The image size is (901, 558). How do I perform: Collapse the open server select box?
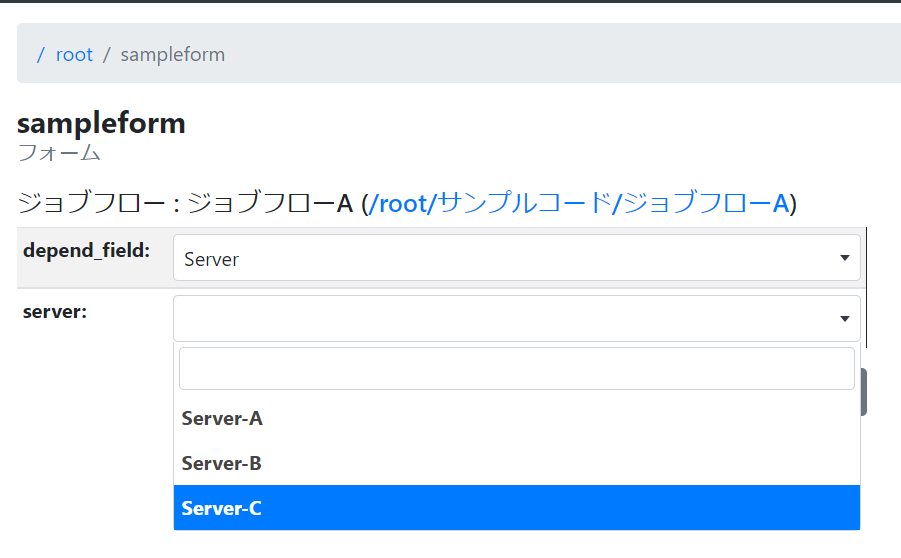click(x=516, y=318)
